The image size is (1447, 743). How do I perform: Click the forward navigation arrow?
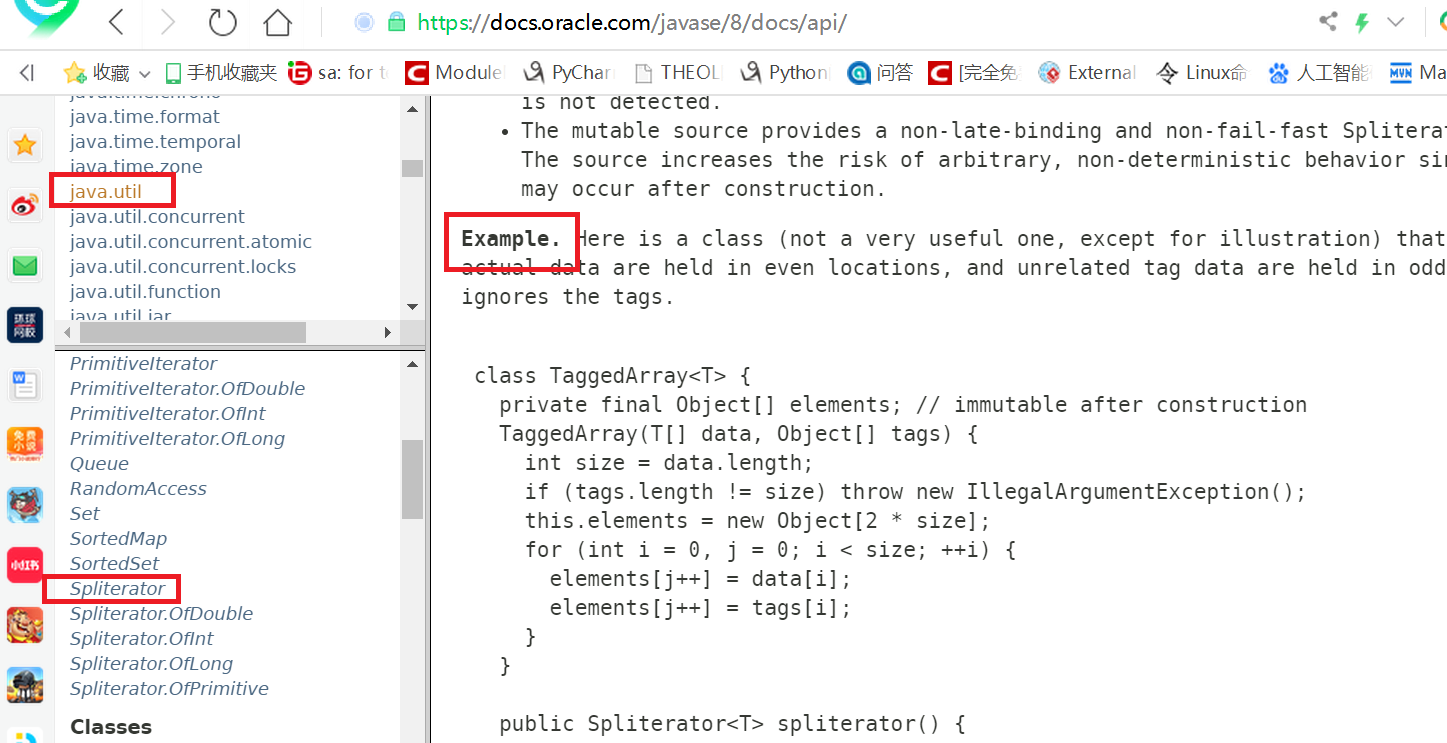coord(168,22)
